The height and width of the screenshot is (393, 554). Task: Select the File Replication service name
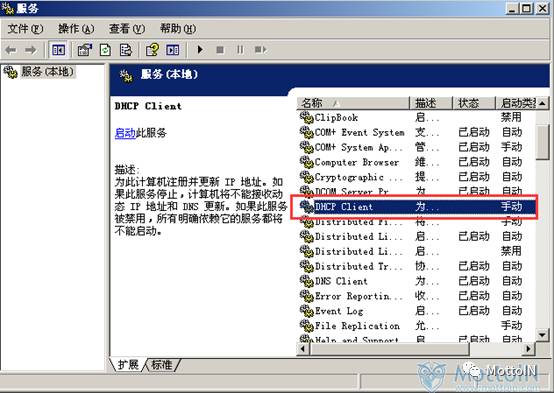tap(357, 325)
